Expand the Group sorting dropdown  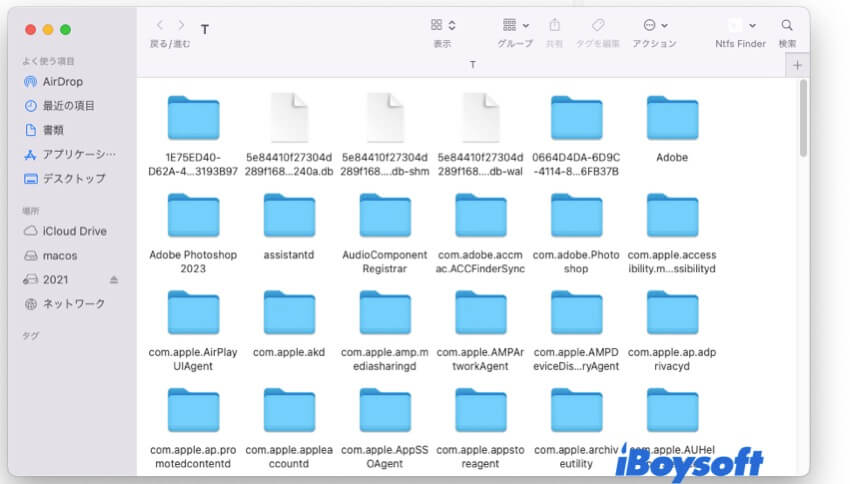[515, 25]
